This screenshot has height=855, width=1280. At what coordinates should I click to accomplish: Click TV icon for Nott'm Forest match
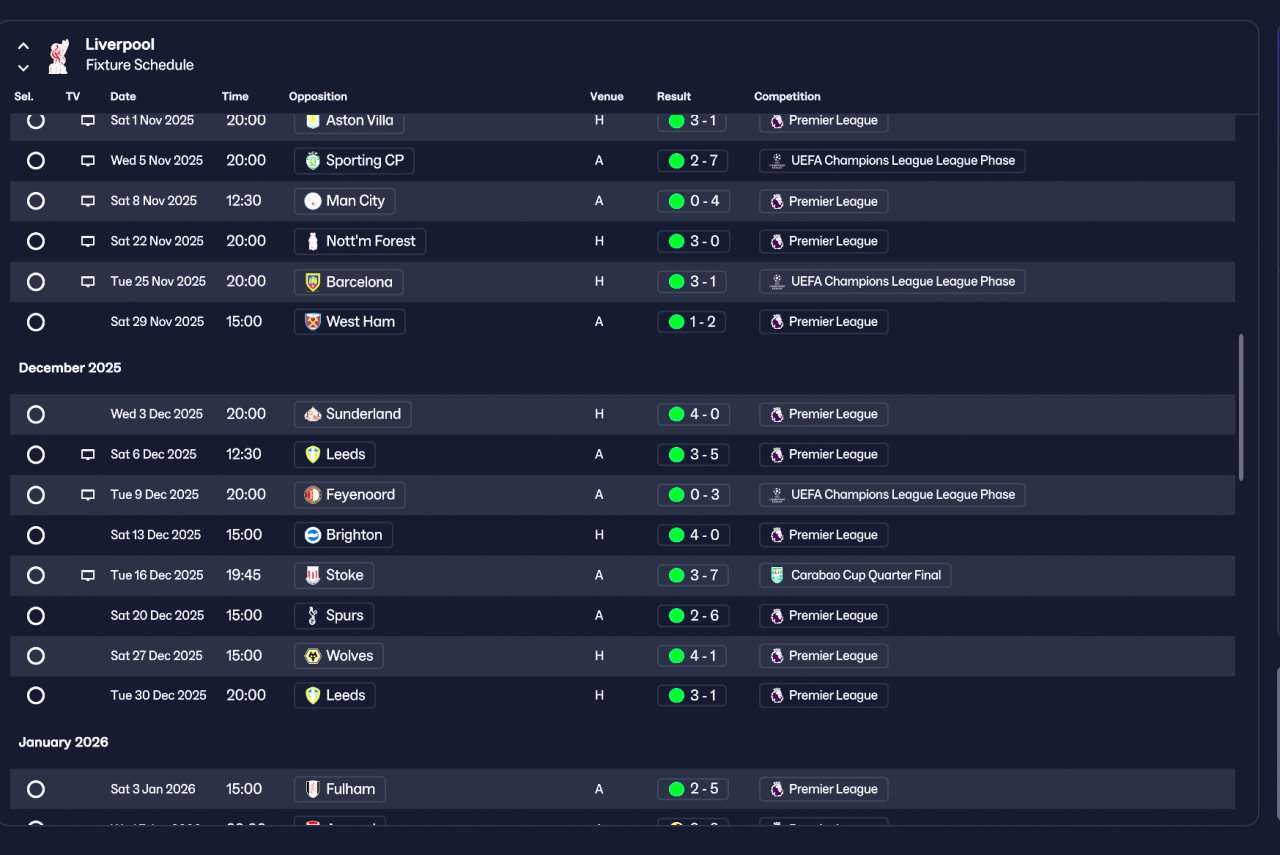tap(88, 241)
